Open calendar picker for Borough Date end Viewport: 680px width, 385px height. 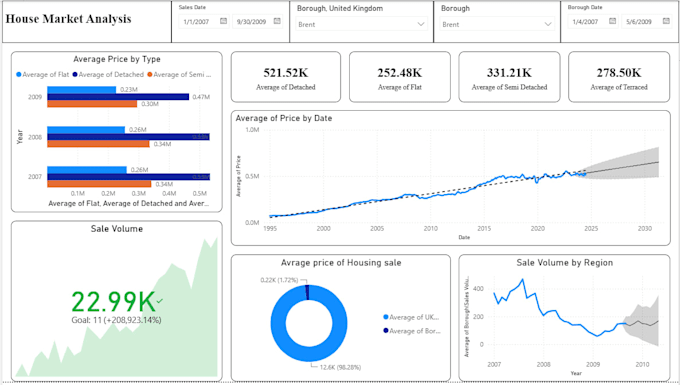[666, 21]
